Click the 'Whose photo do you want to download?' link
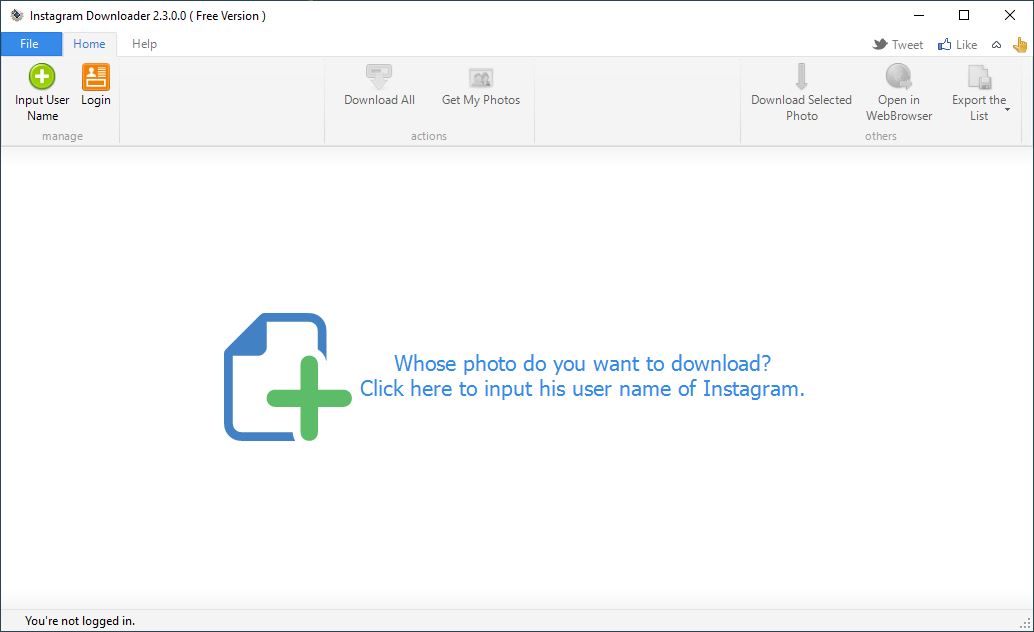The width and height of the screenshot is (1034, 632). pyautogui.click(x=582, y=363)
